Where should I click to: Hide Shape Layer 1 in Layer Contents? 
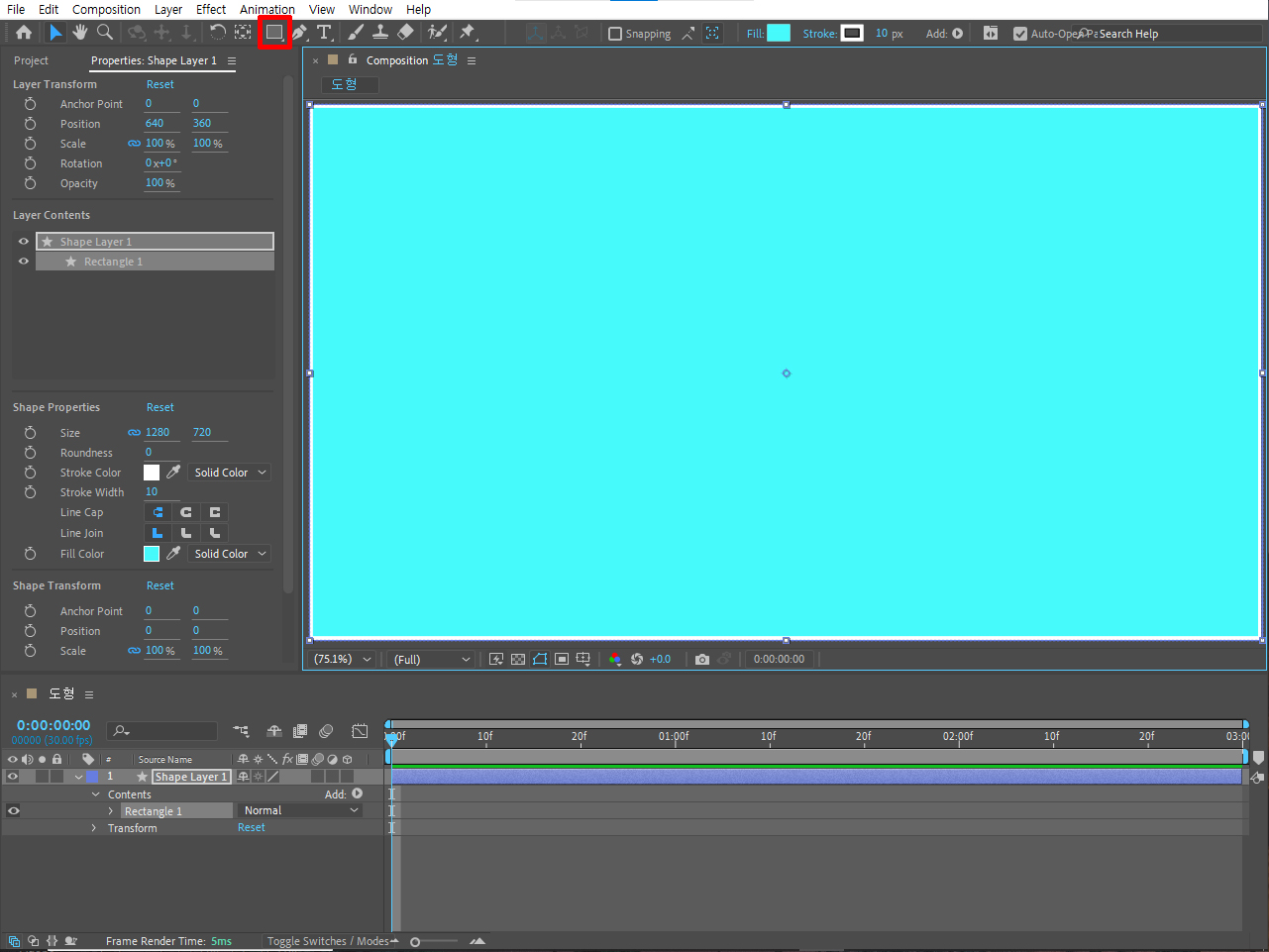[24, 241]
